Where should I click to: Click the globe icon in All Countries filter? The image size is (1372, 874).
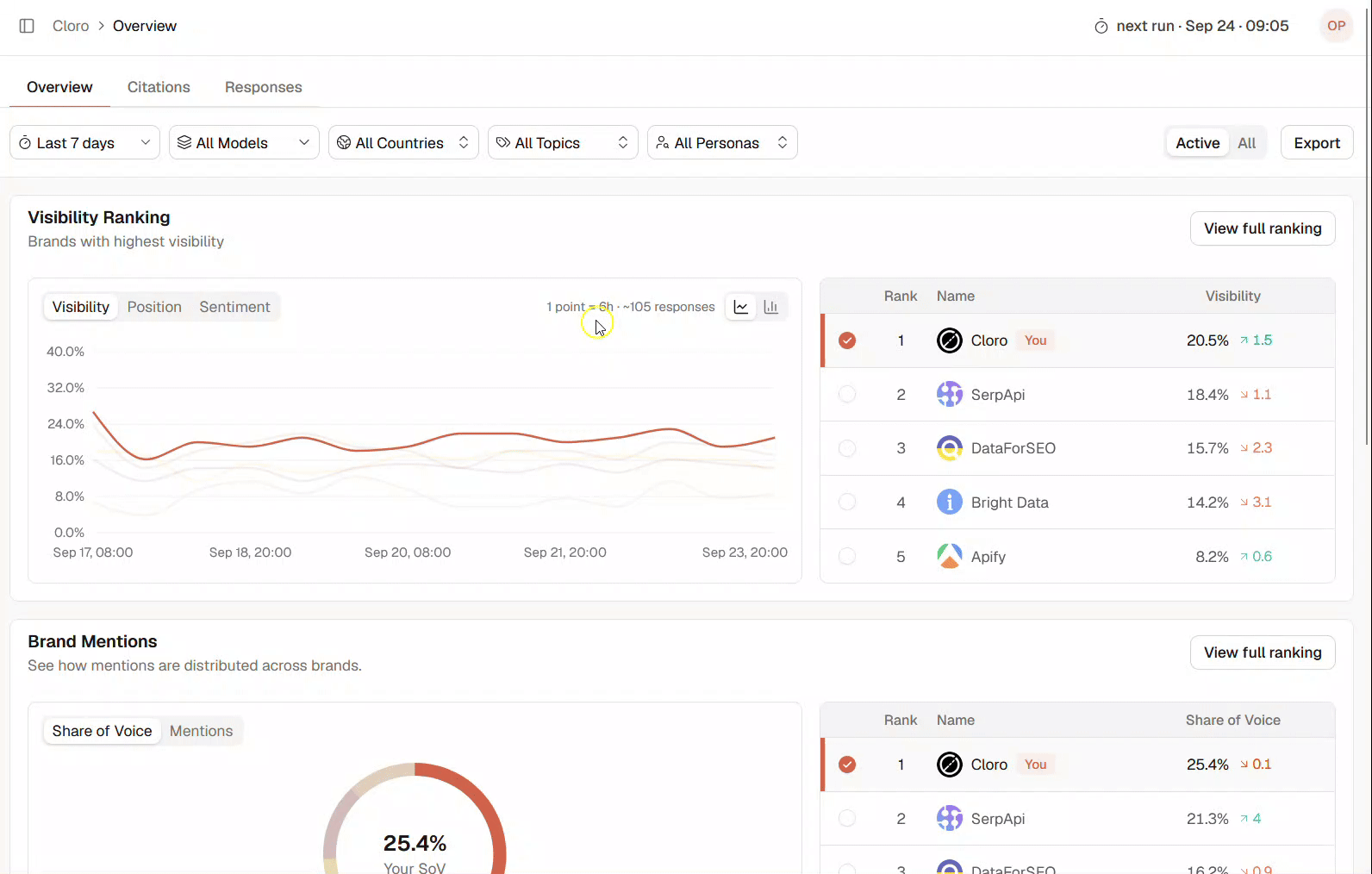pos(344,143)
